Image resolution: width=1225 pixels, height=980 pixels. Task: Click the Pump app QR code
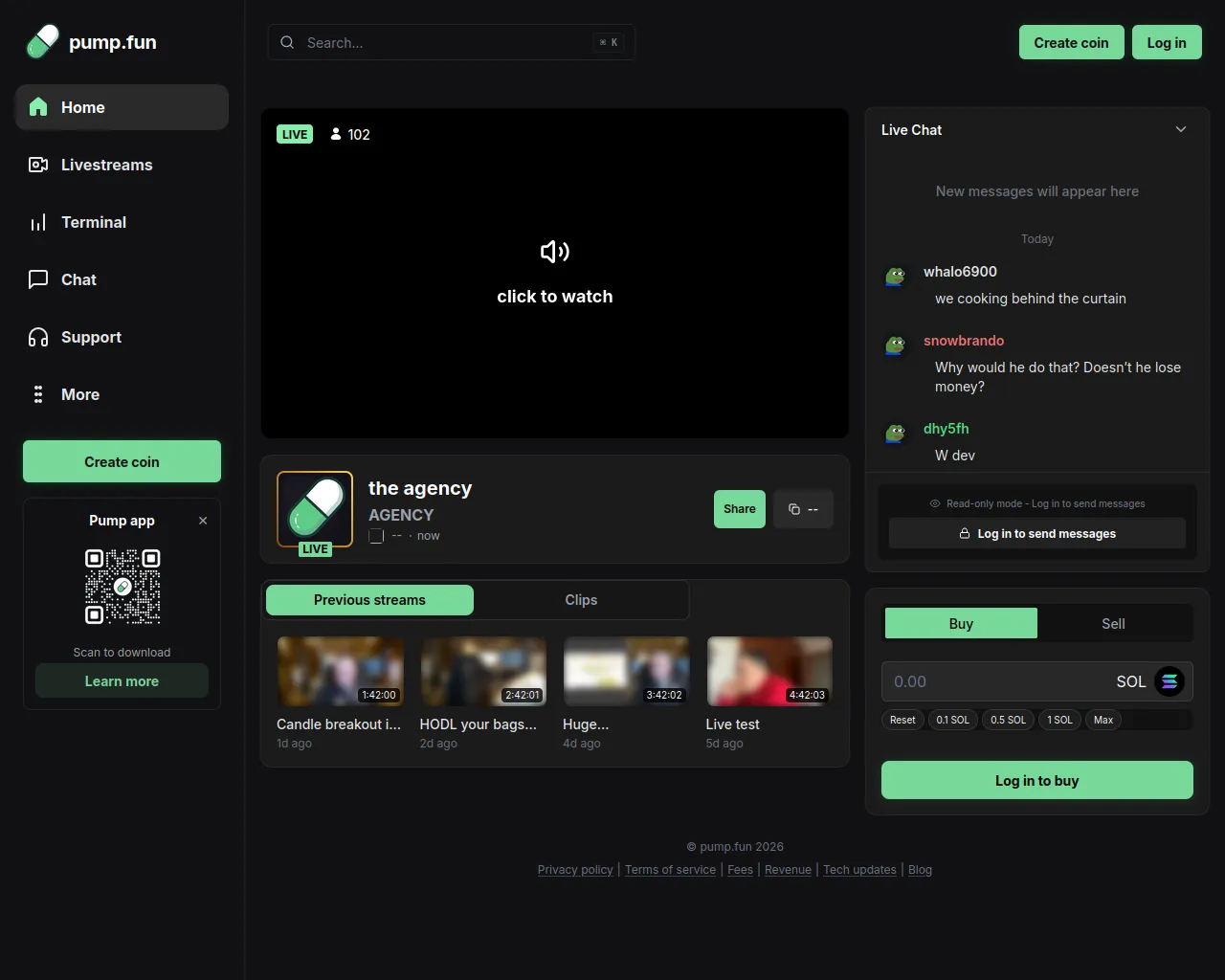pyautogui.click(x=122, y=587)
